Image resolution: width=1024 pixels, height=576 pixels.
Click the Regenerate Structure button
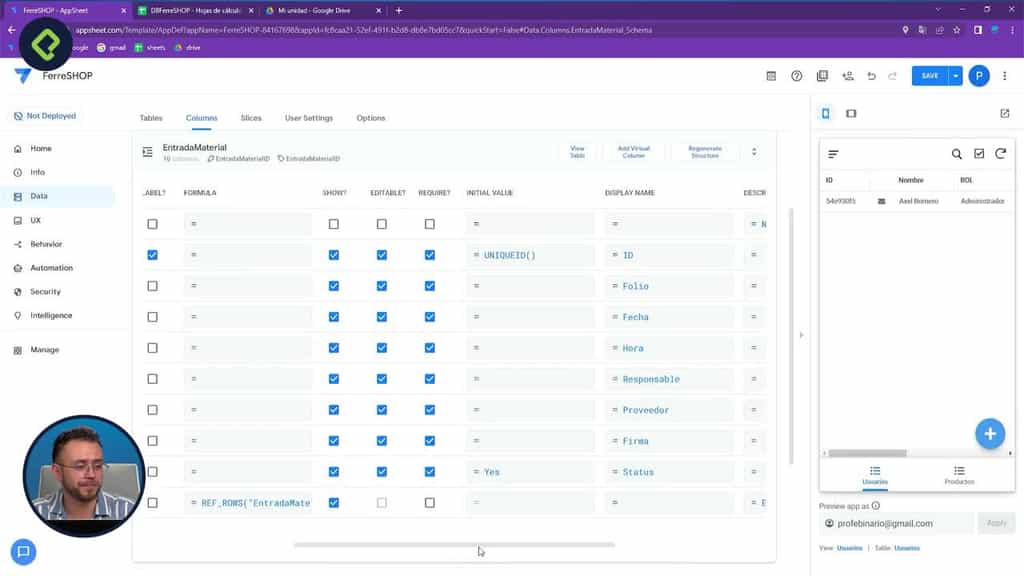[705, 151]
